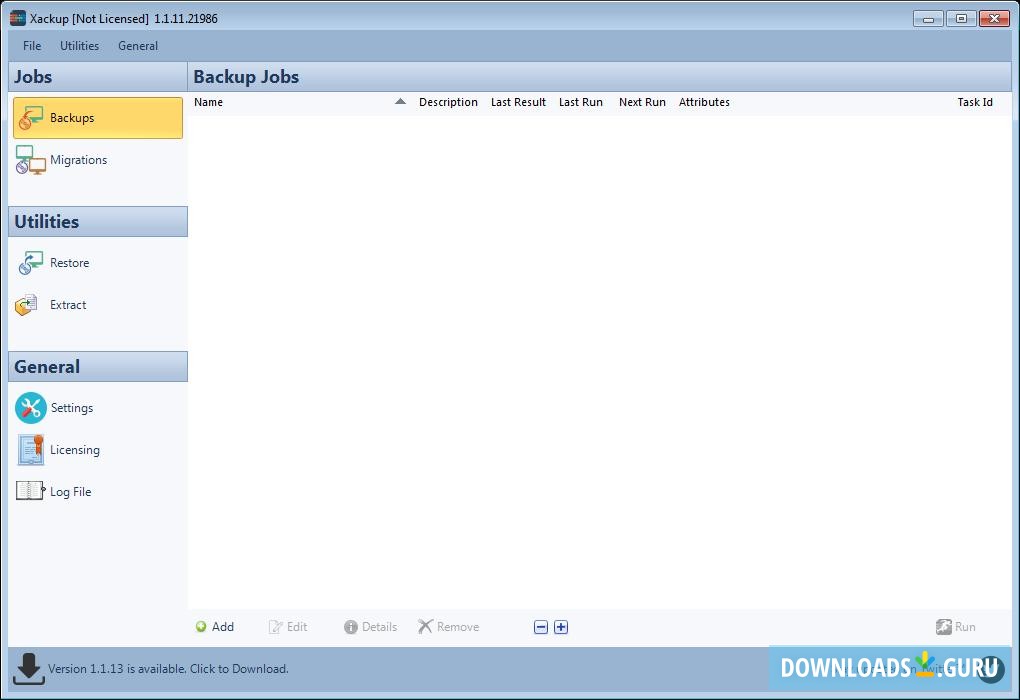Viewport: 1020px width, 700px height.
Task: Open the Log File book icon
Action: tap(30, 491)
